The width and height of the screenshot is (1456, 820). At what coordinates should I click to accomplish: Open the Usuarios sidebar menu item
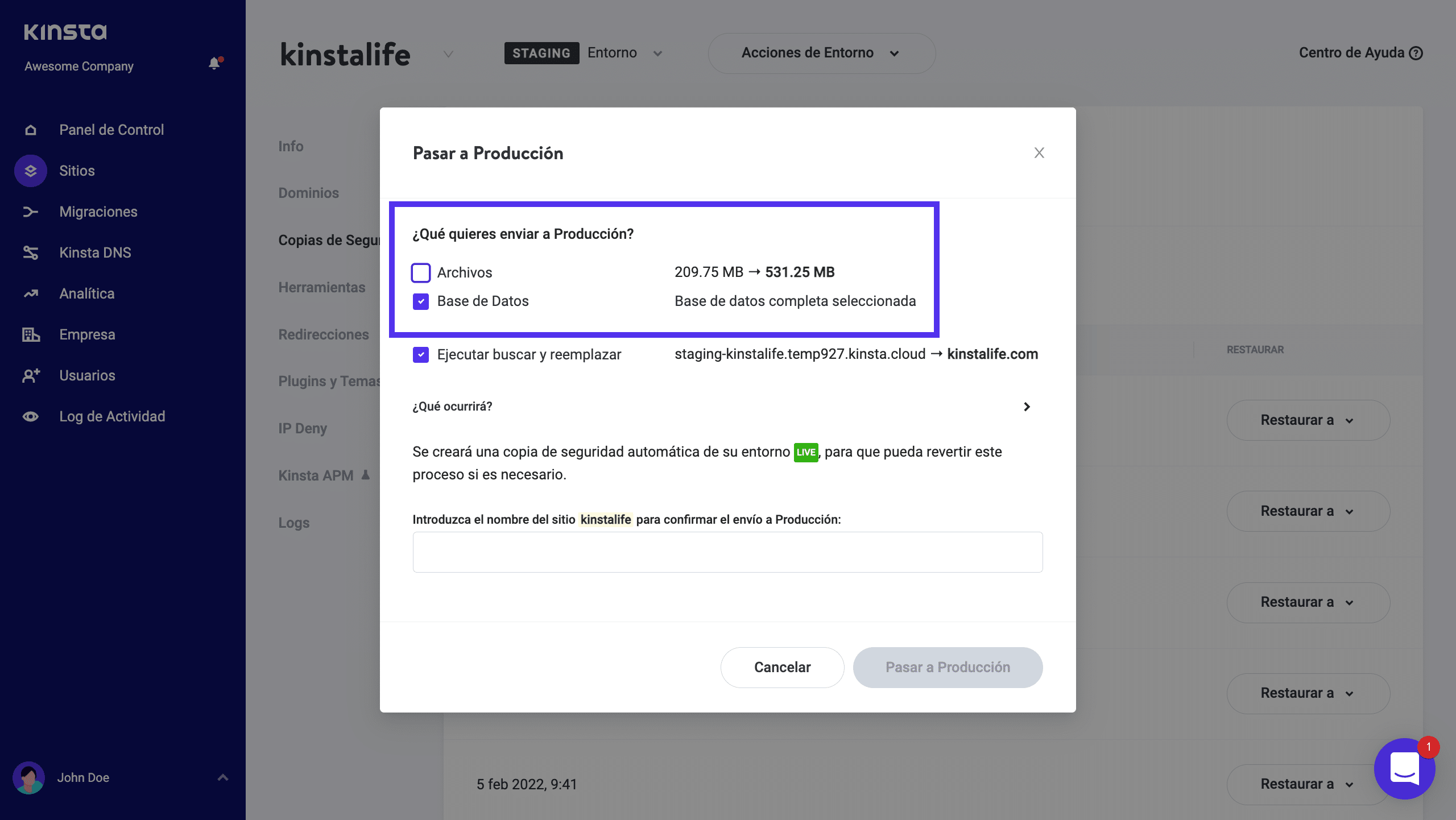tap(87, 376)
